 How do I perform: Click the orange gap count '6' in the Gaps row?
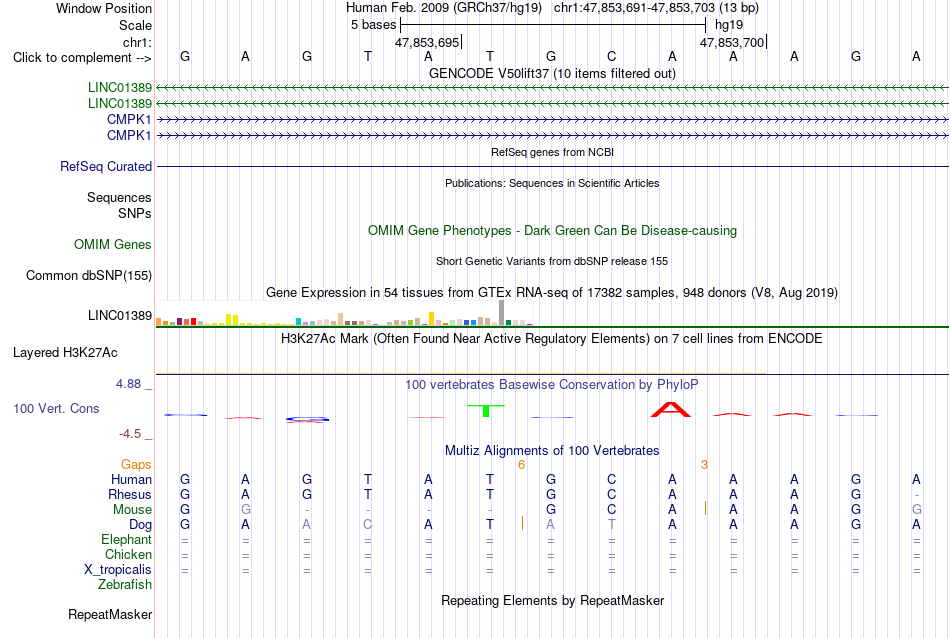pyautogui.click(x=521, y=465)
